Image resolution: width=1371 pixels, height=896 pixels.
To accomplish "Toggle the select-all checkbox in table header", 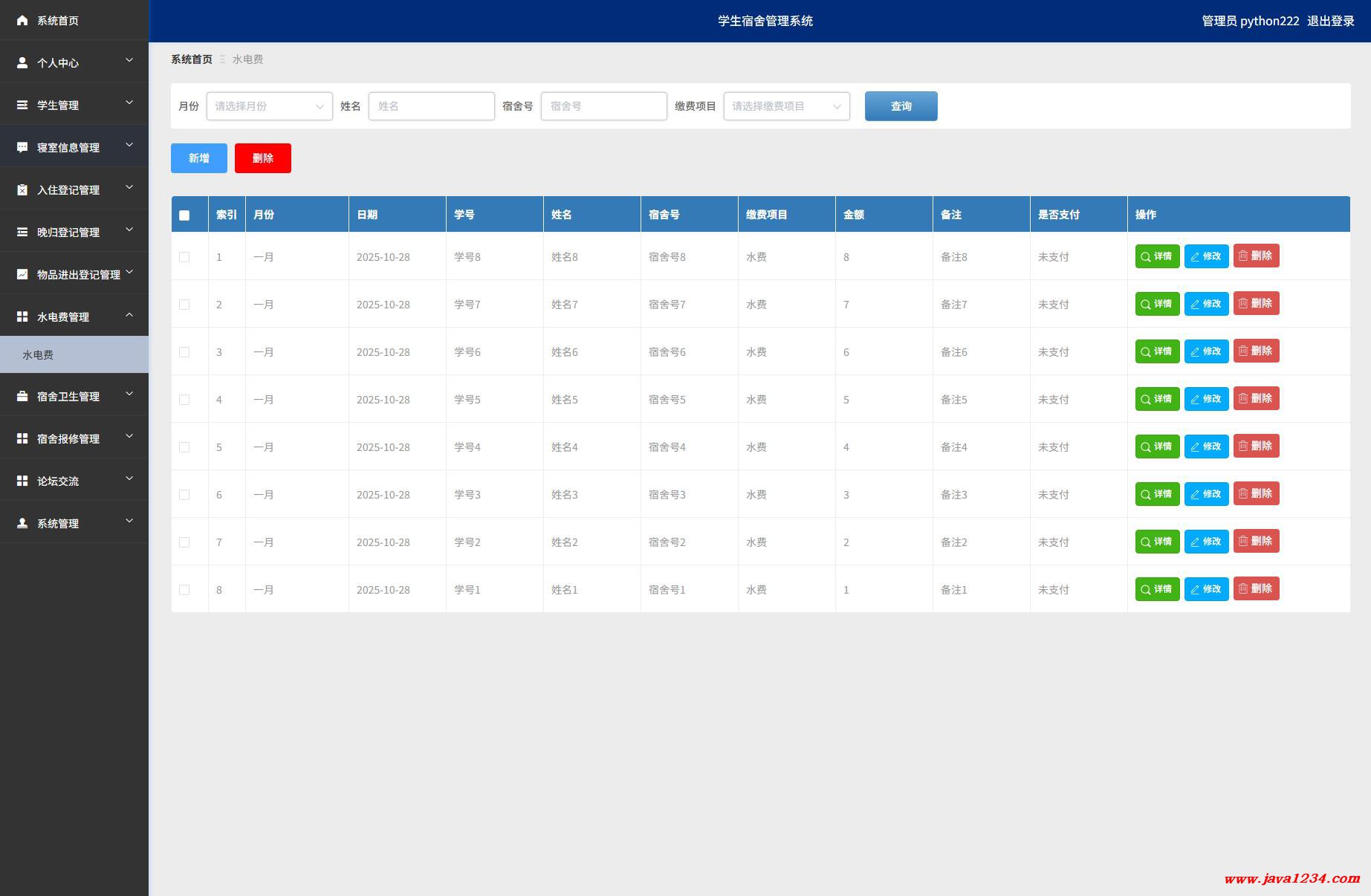I will coord(184,215).
